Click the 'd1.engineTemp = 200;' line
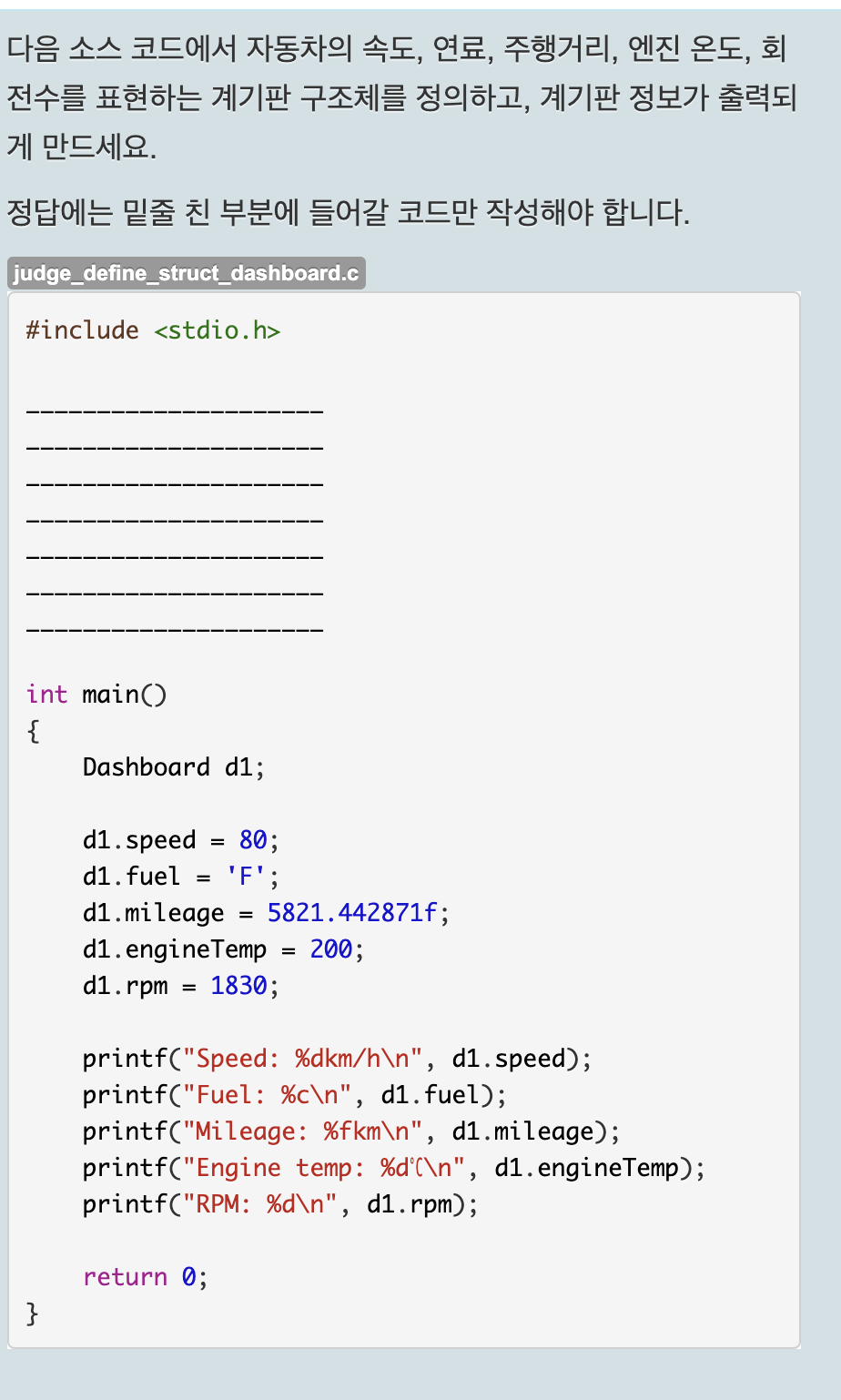 [x=223, y=949]
